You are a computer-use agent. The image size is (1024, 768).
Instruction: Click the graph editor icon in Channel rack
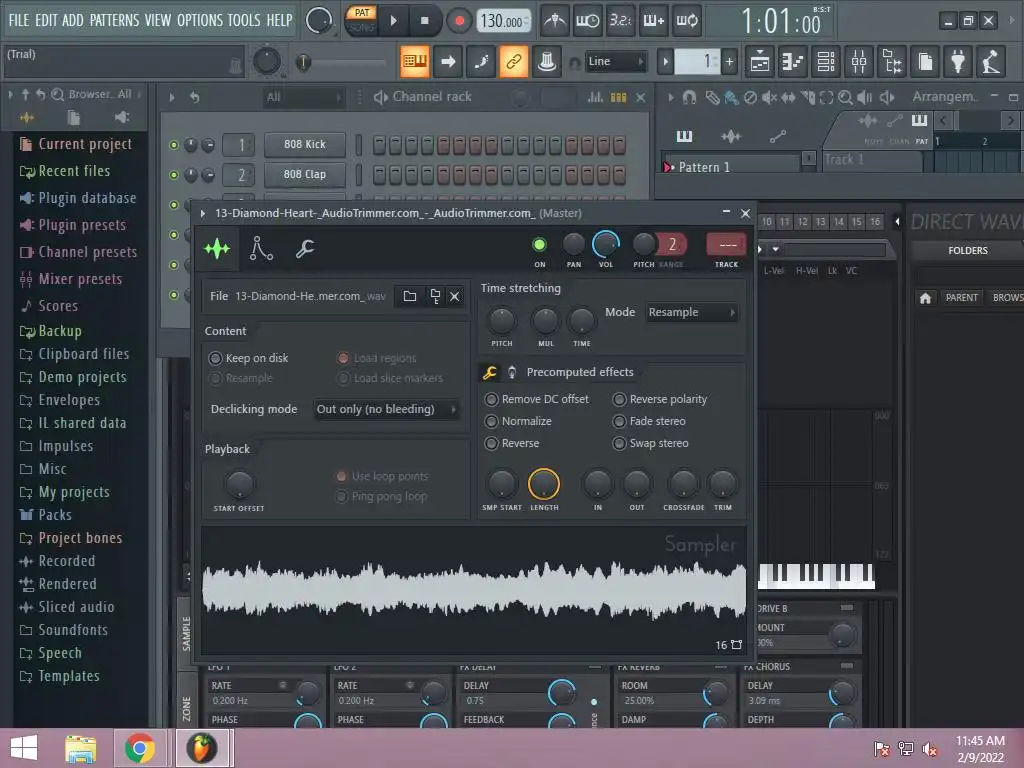[x=596, y=97]
